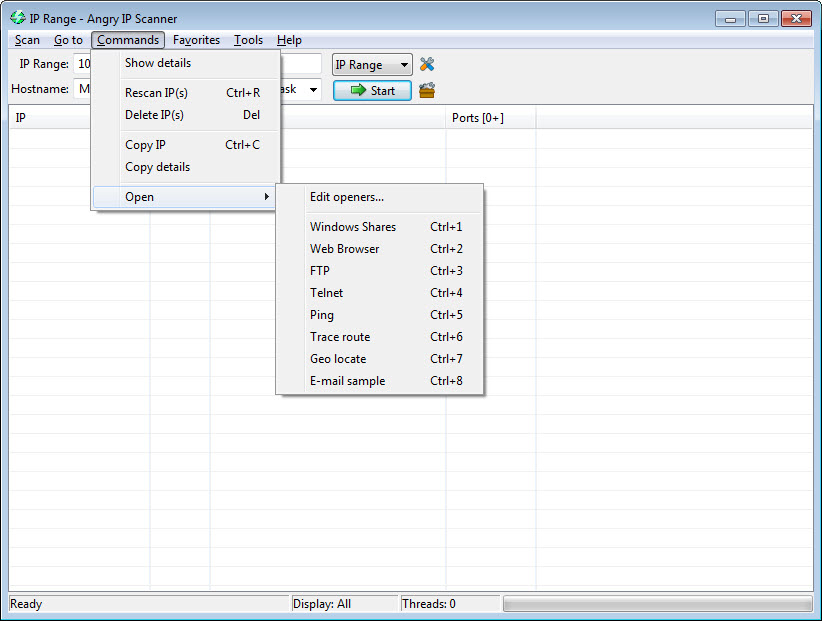822x621 pixels.
Task: Open the netmask dropdown arrow
Action: pos(313,90)
